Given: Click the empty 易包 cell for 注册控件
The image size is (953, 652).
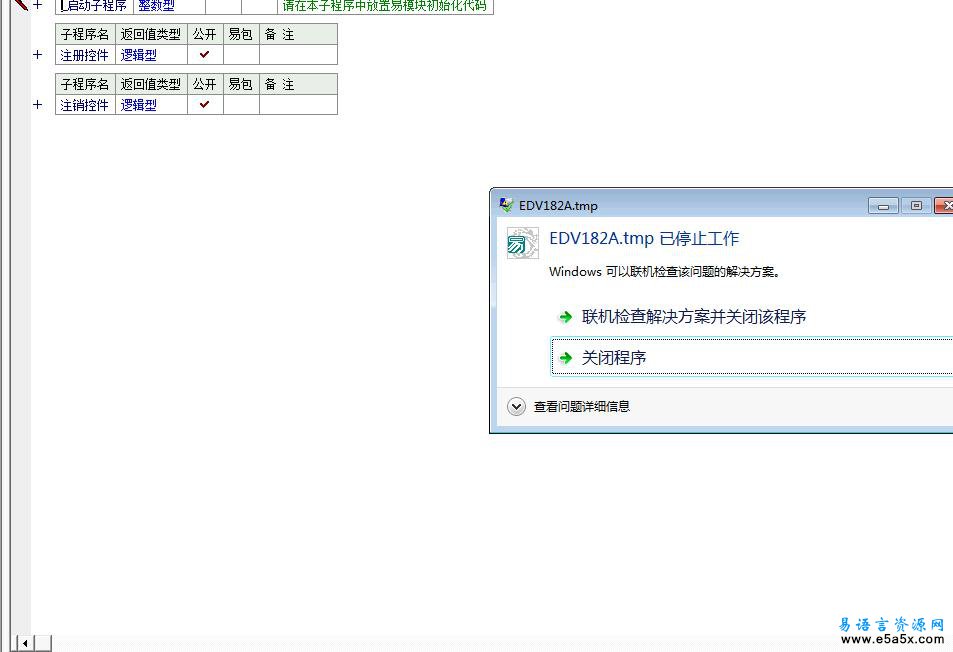Looking at the screenshot, I should pyautogui.click(x=240, y=55).
